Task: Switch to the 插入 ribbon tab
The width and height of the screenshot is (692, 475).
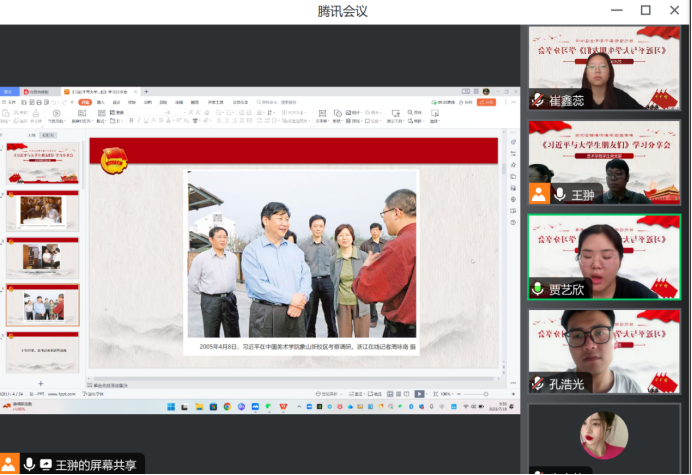Action: [x=101, y=102]
